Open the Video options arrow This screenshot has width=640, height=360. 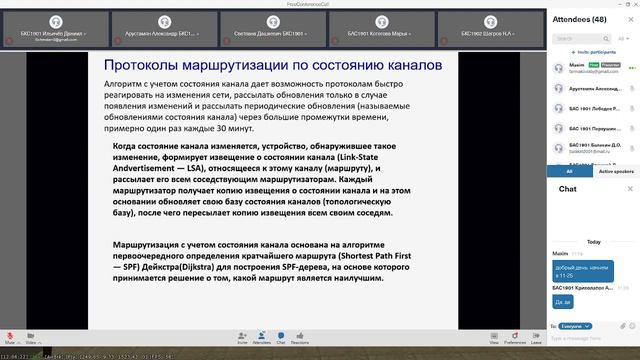point(40,342)
